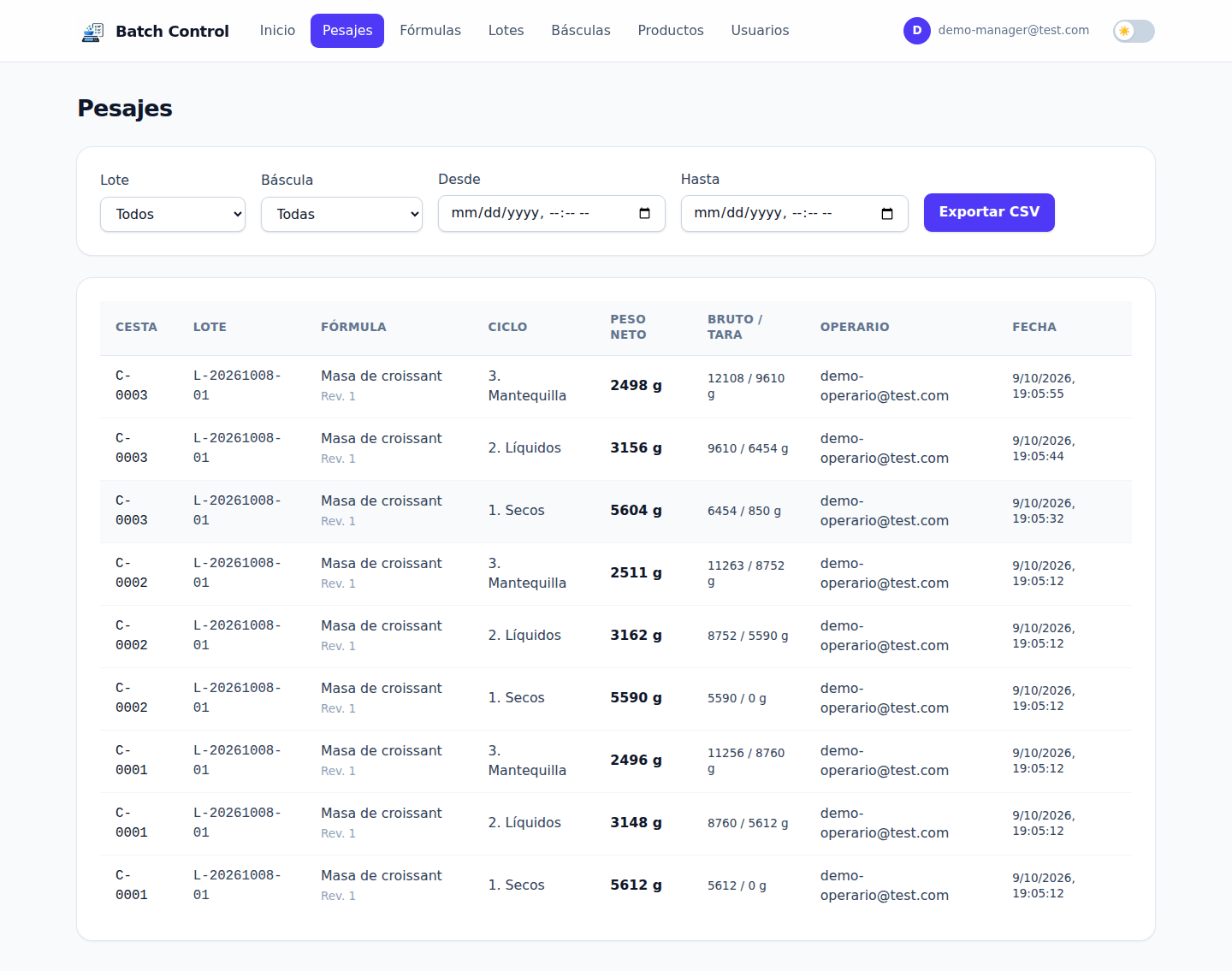
Task: Focus the Desde date-time field
Action: click(552, 213)
